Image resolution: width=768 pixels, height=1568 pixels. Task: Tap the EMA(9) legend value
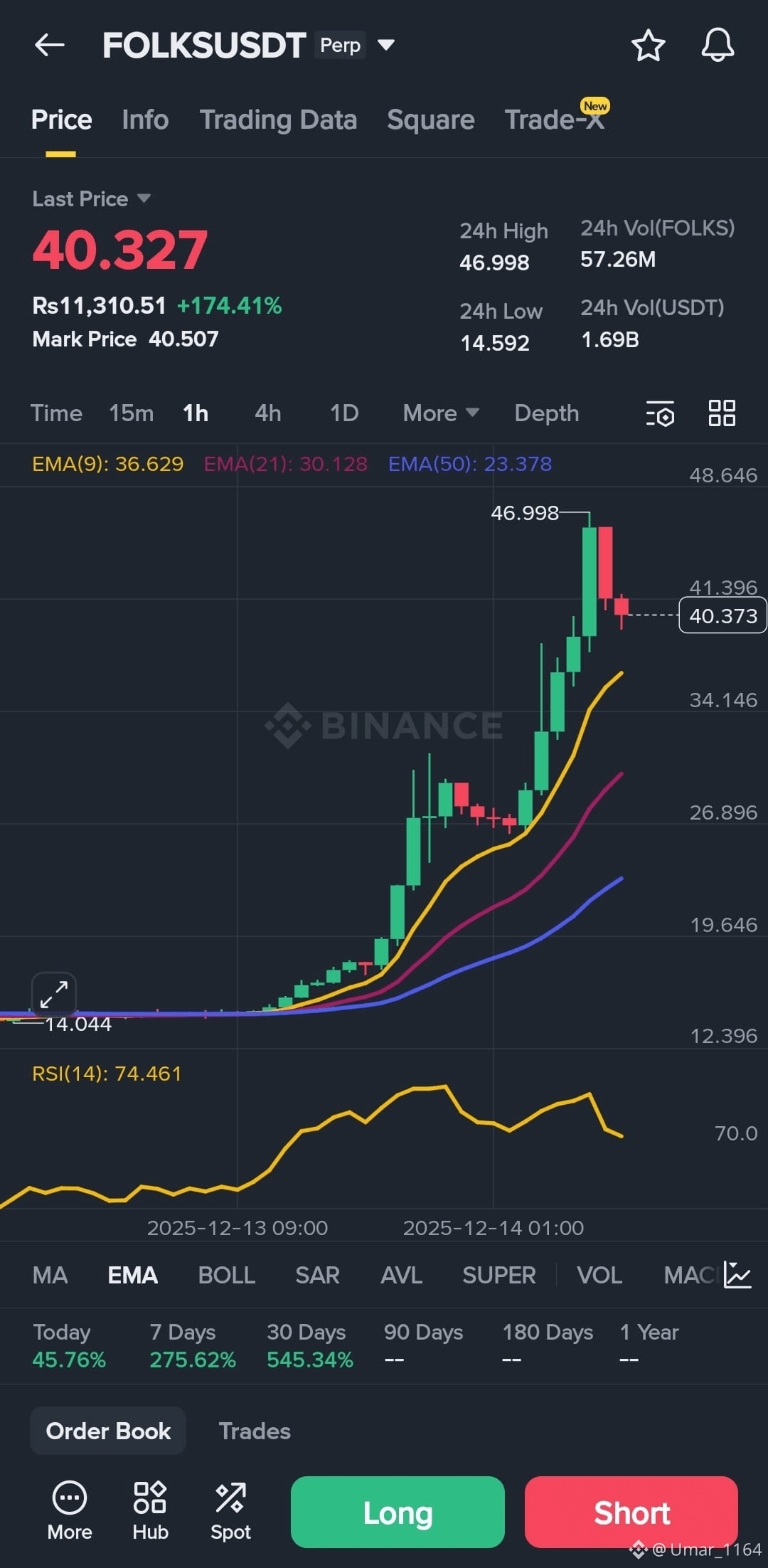[x=108, y=464]
